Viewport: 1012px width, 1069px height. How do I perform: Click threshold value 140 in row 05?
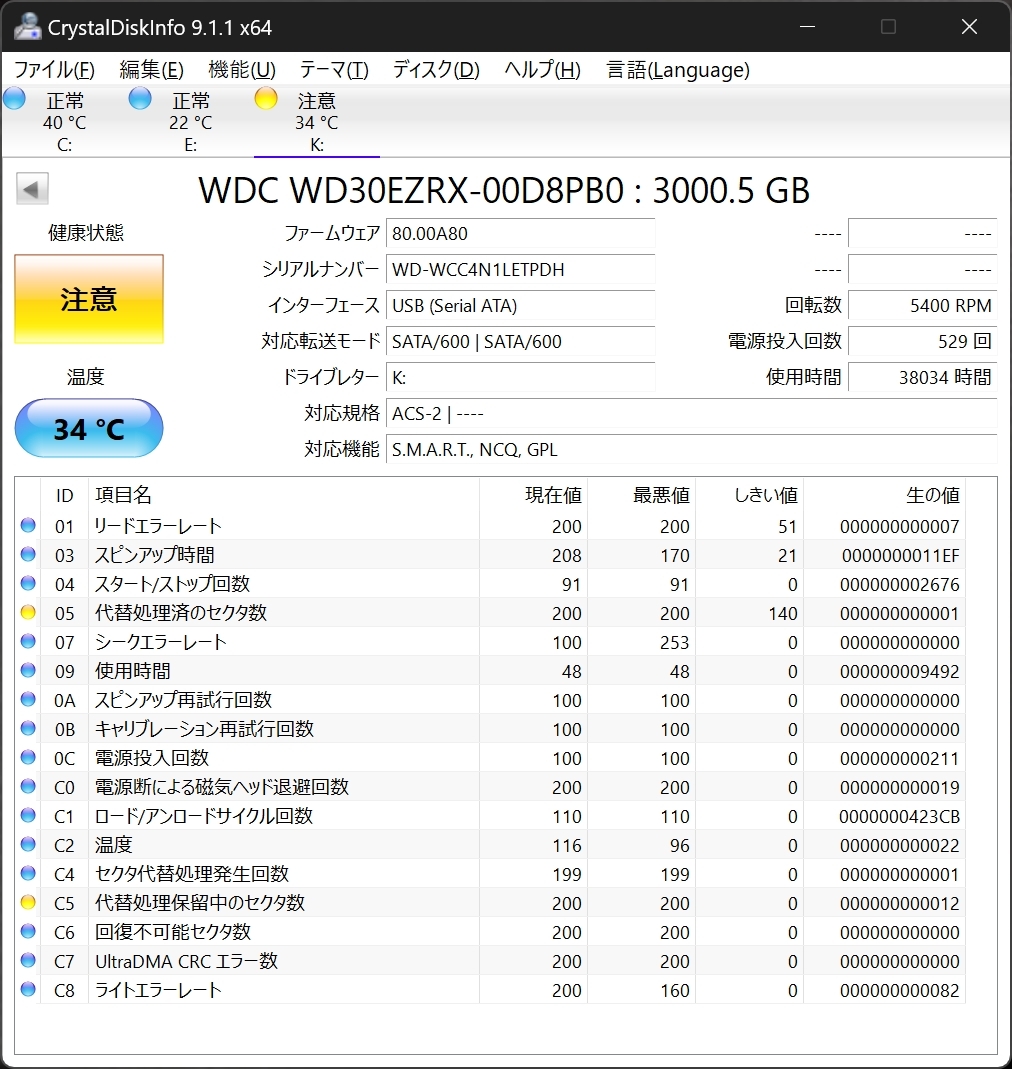[783, 614]
